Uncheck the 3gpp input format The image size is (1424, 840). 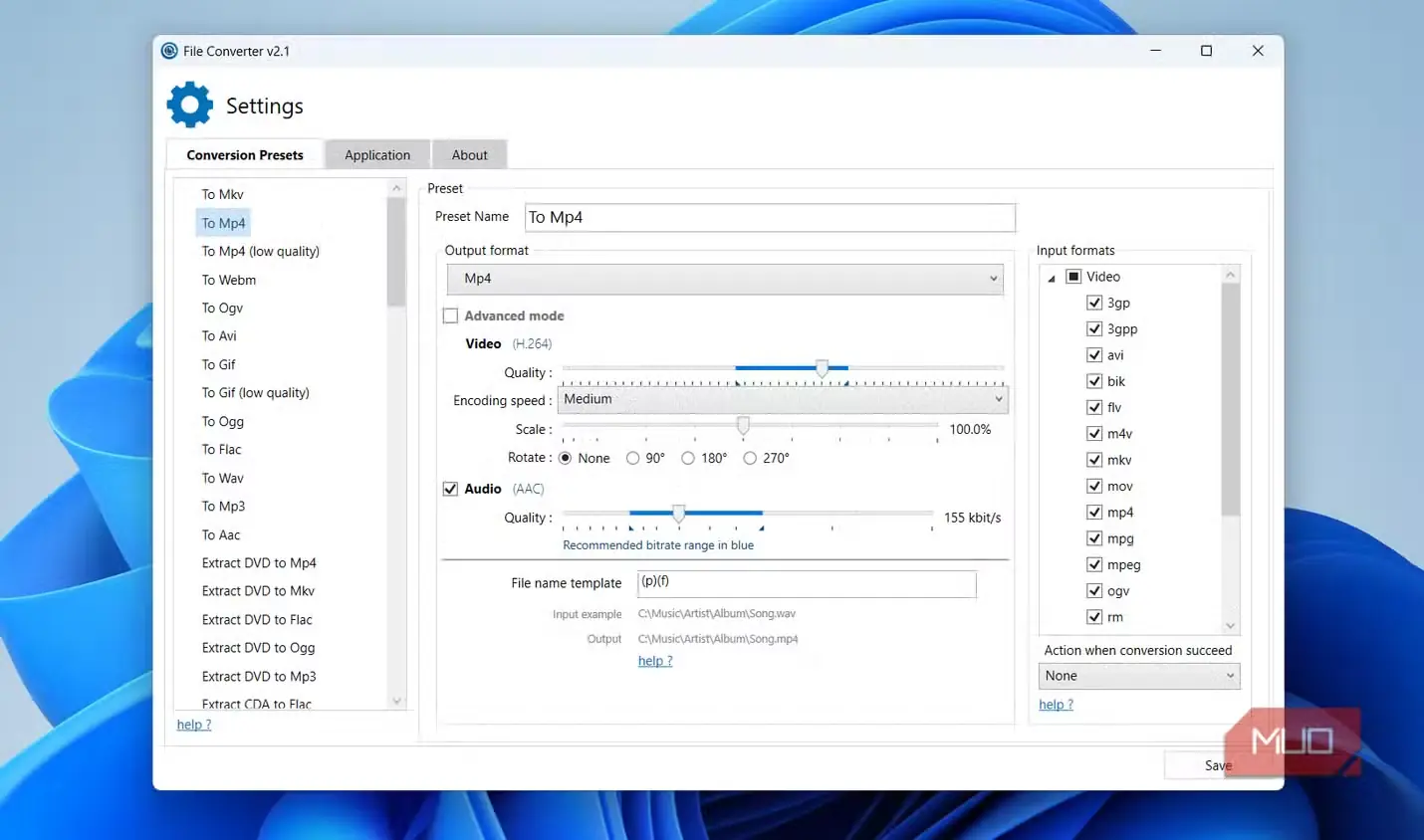pos(1094,328)
